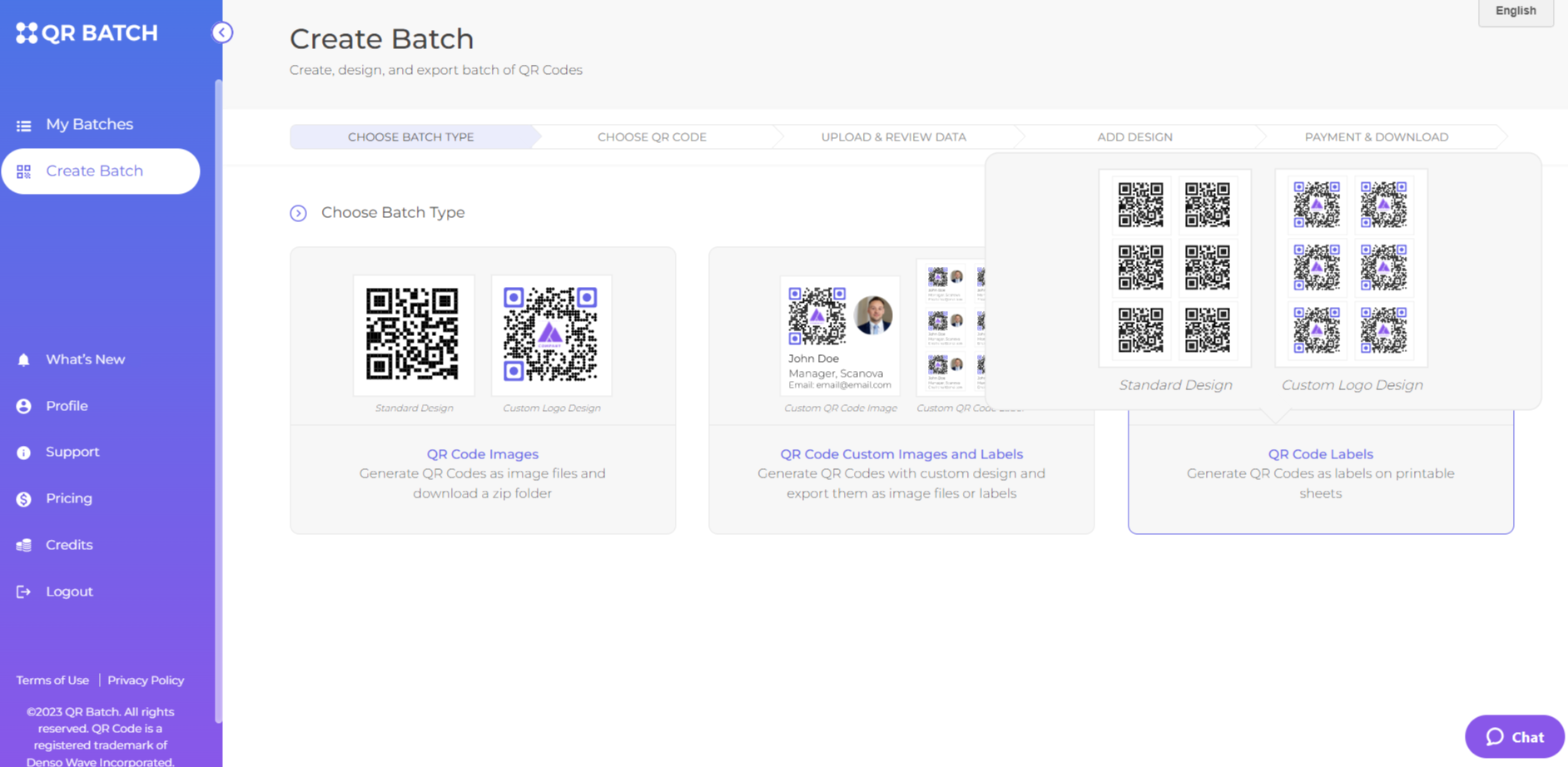Image resolution: width=1568 pixels, height=767 pixels.
Task: Click the John Doe Custom QR Code Image thumbnail
Action: 840,335
